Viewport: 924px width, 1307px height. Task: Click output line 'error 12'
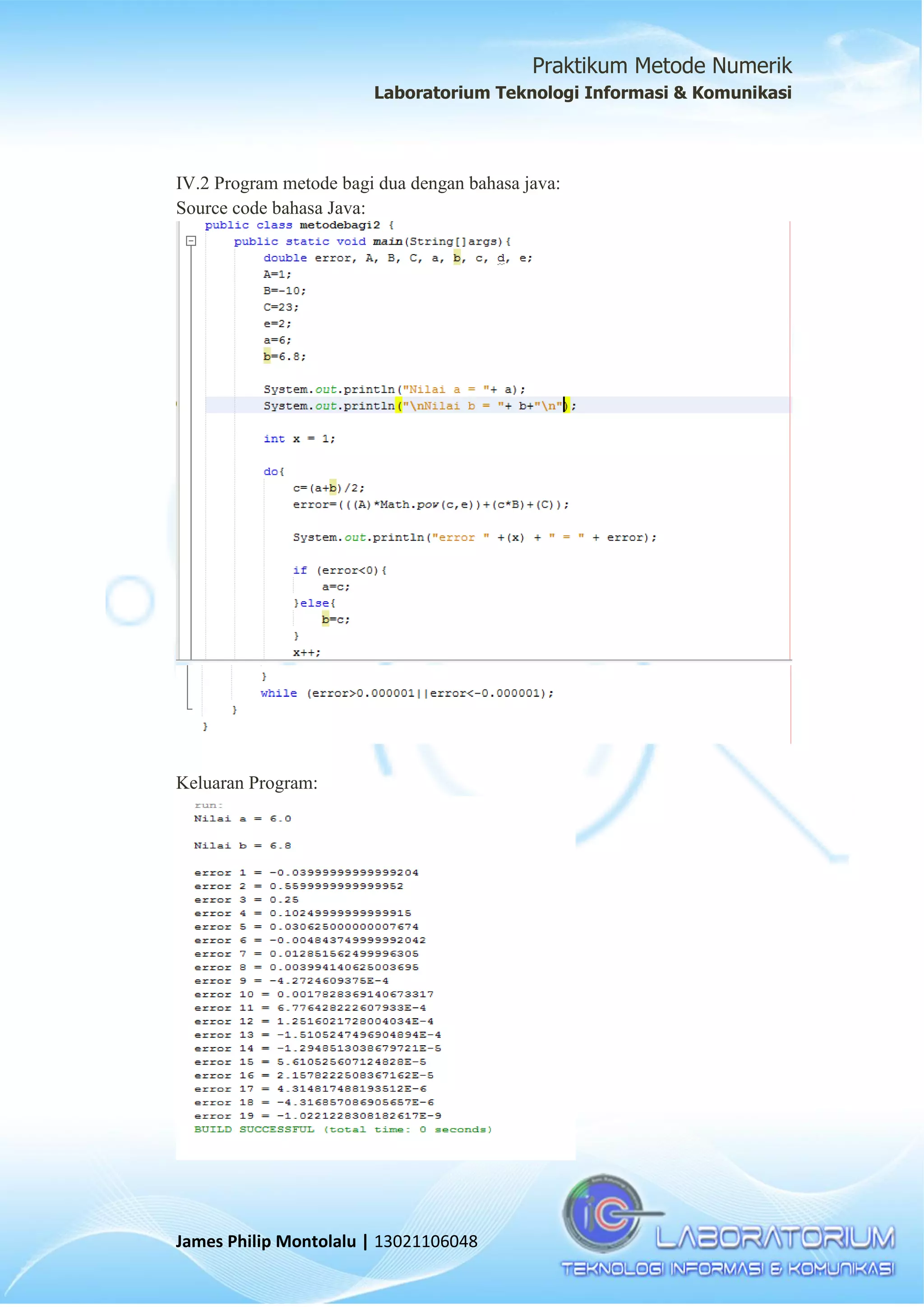pos(314,1022)
